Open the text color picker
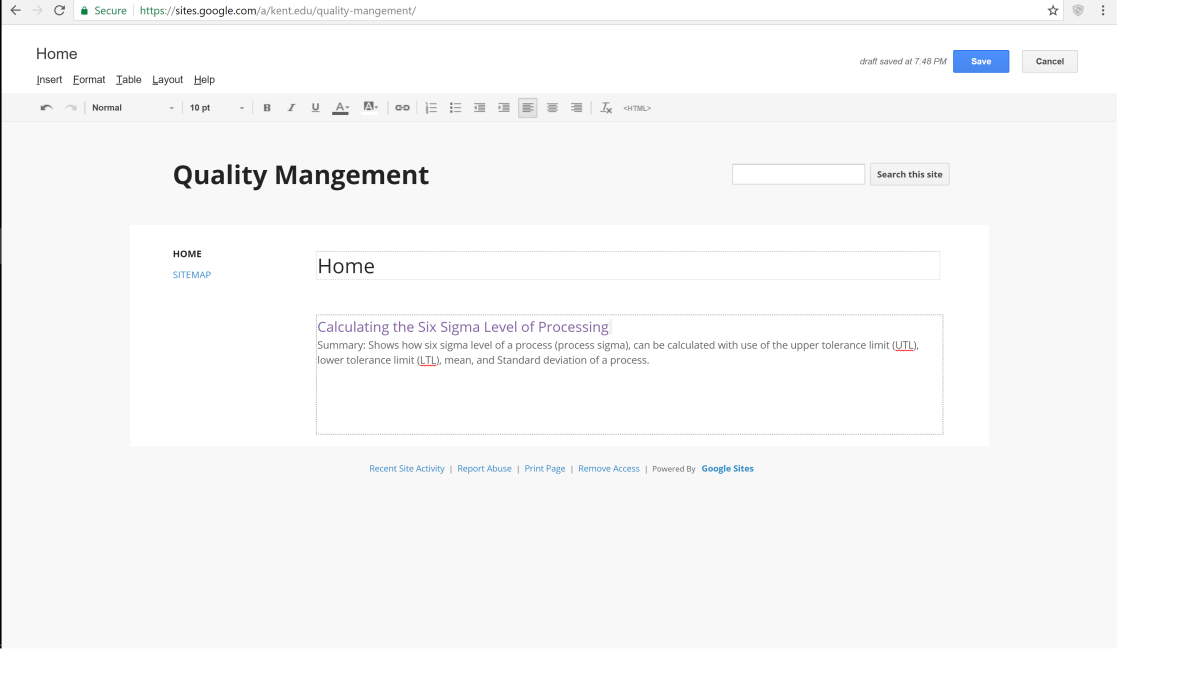The height and width of the screenshot is (675, 1200). pos(341,108)
